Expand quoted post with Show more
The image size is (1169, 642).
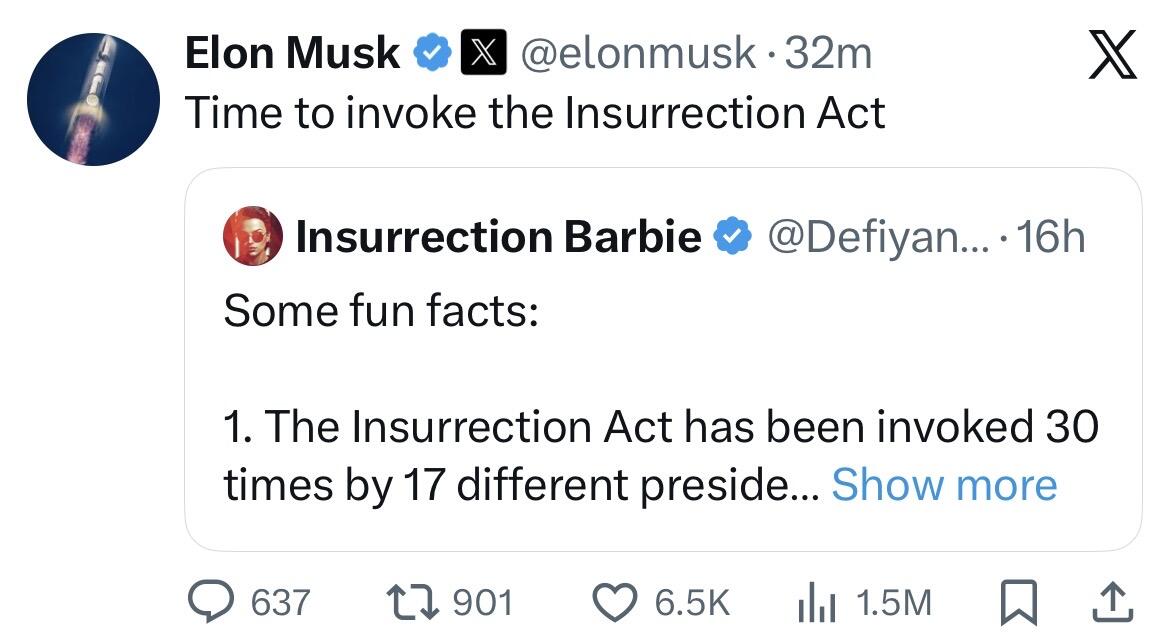(x=943, y=485)
